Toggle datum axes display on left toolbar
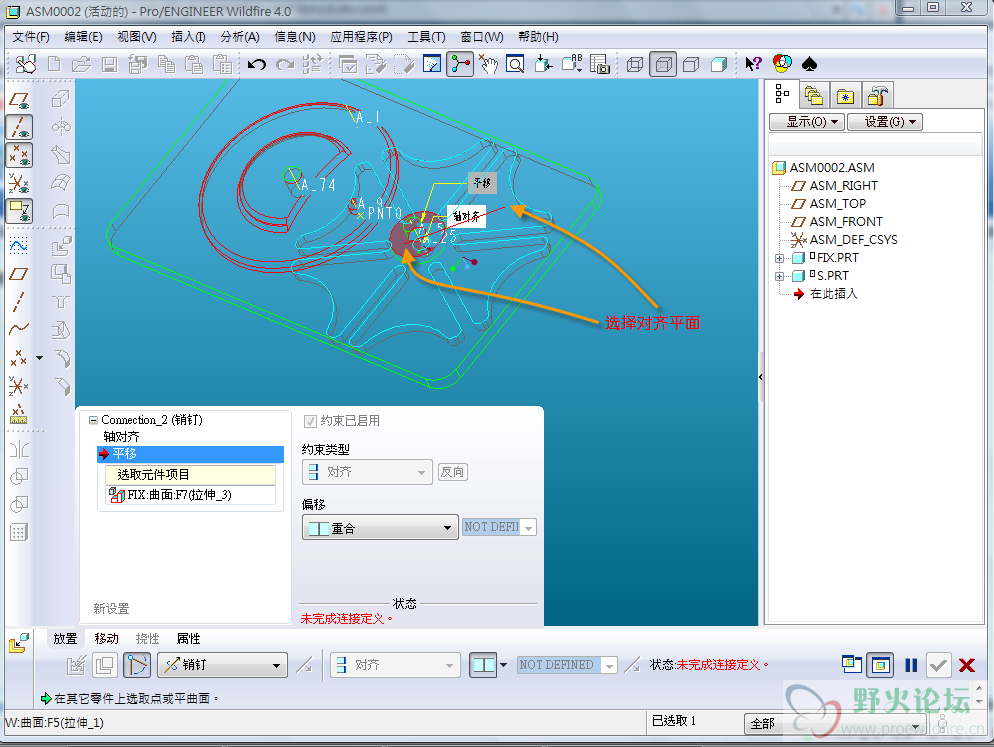 click(19, 127)
